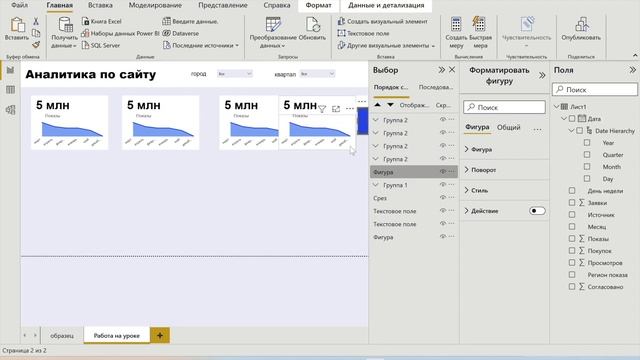Check the Покупок field checkbox
This screenshot has width=640, height=360.
572,251
